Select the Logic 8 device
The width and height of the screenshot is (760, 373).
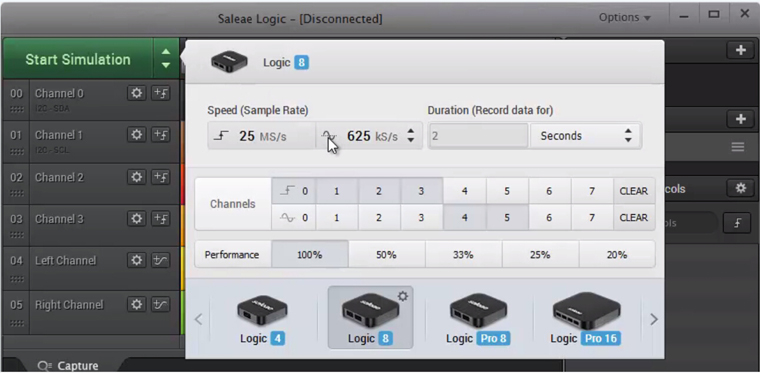tap(371, 318)
